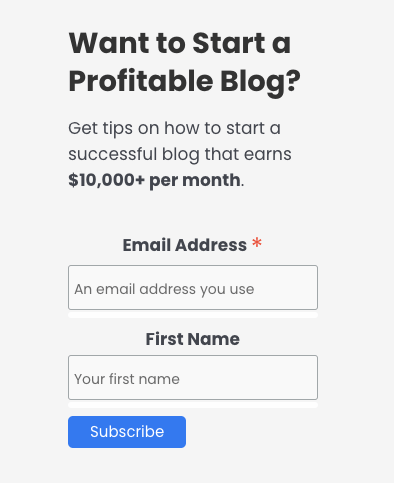394x483 pixels.
Task: Click the white strip below the email field
Action: 193,315
